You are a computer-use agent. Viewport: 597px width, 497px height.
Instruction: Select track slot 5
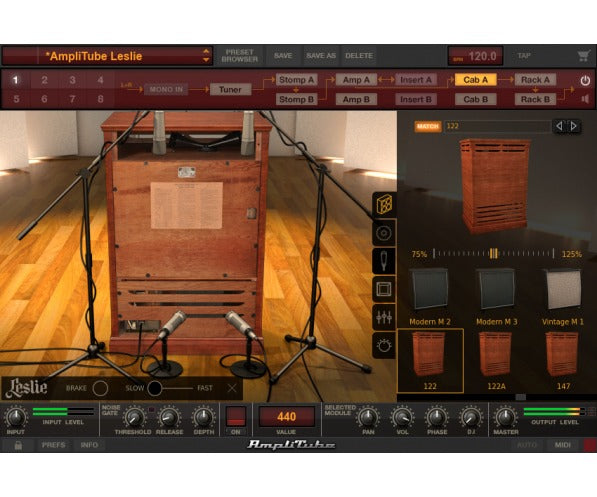point(16,99)
